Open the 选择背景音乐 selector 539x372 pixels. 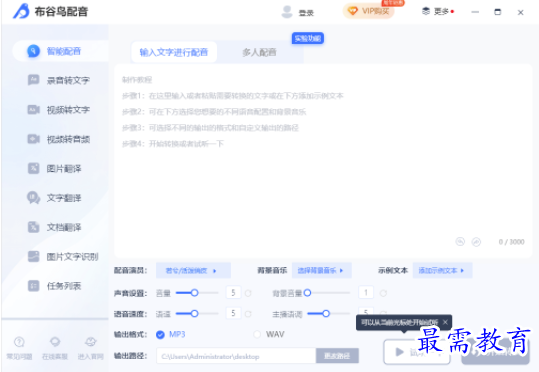click(322, 271)
